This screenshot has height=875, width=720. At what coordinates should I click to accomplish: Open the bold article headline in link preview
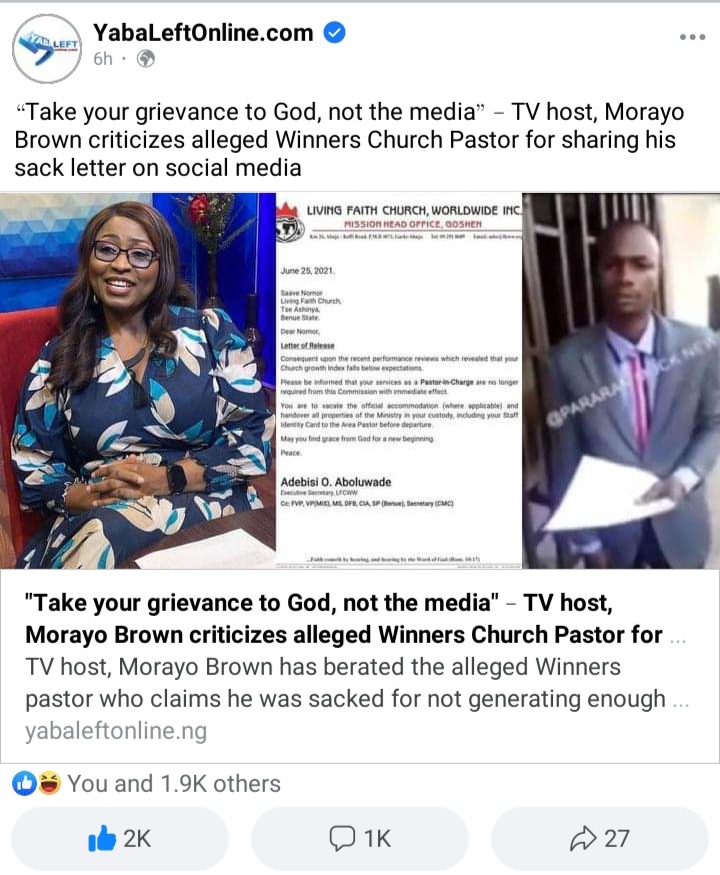[344, 618]
